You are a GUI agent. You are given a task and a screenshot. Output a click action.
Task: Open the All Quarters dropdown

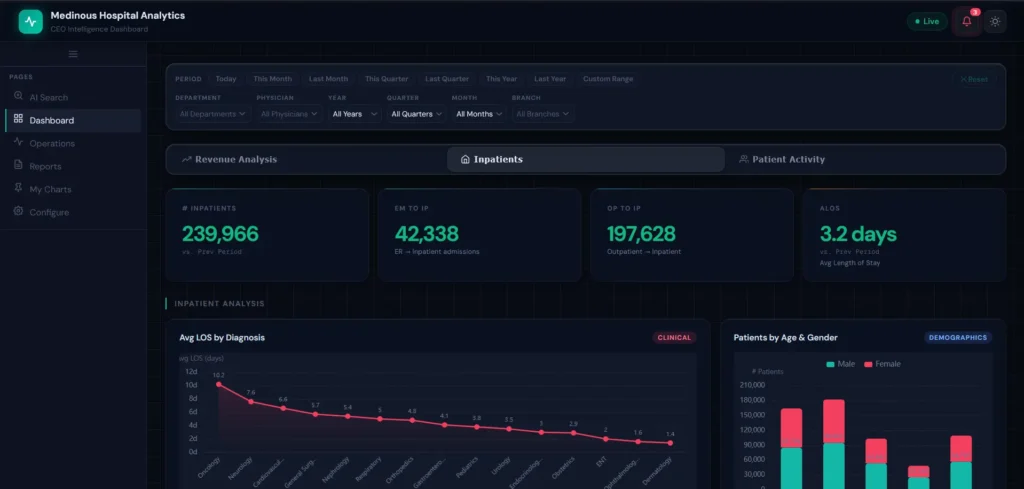click(x=416, y=114)
